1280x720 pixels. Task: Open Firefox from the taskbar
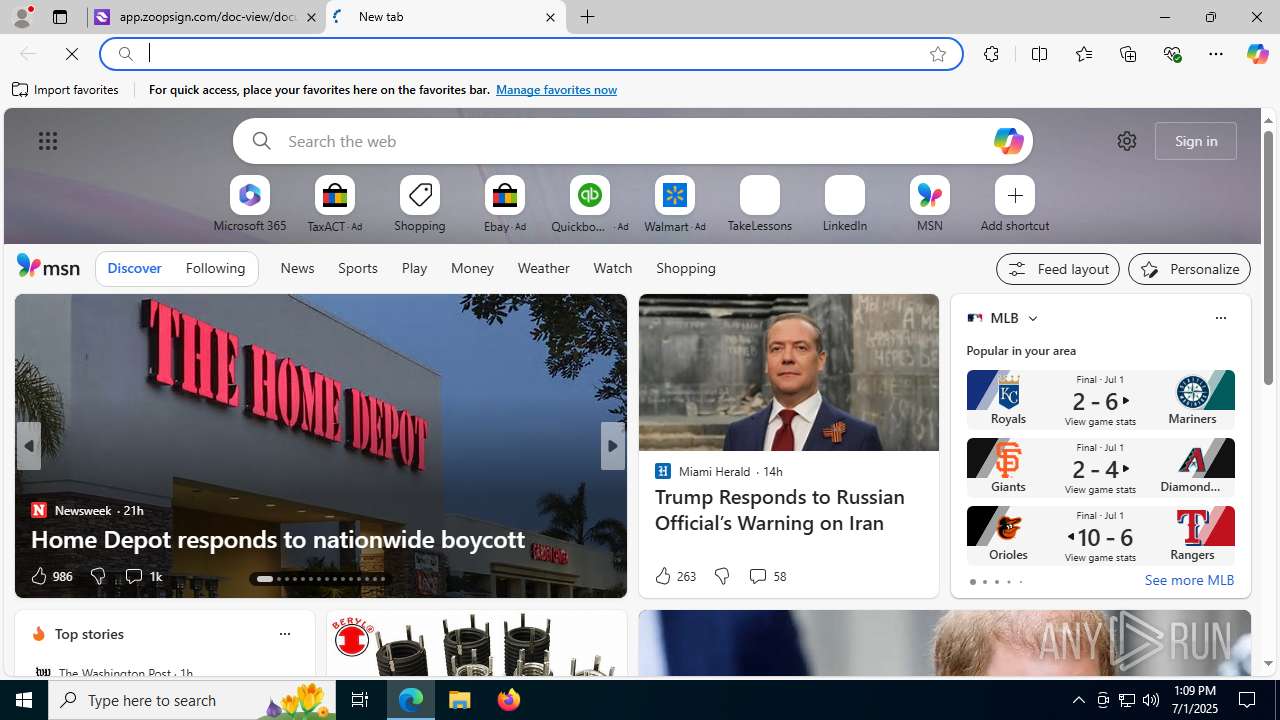click(508, 700)
